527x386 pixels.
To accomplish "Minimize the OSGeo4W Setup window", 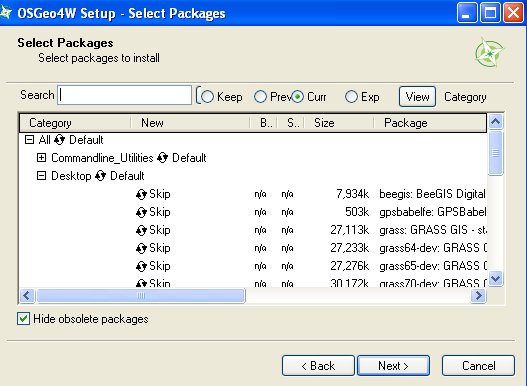I will coord(467,13).
